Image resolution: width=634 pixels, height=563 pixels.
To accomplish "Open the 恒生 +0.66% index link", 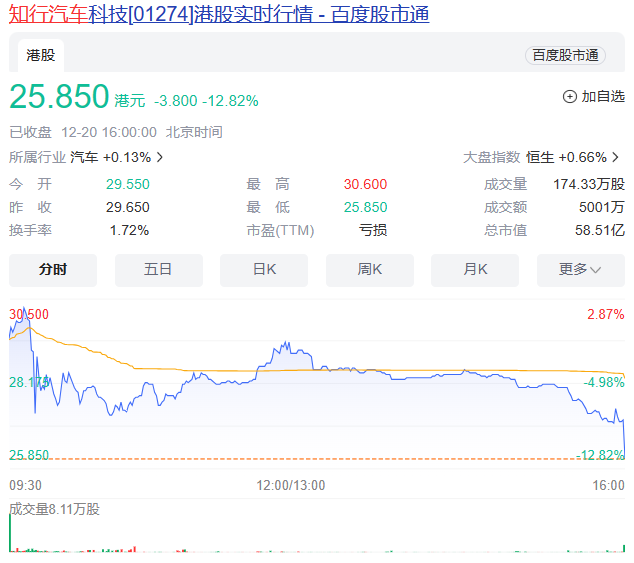I will point(566,157).
